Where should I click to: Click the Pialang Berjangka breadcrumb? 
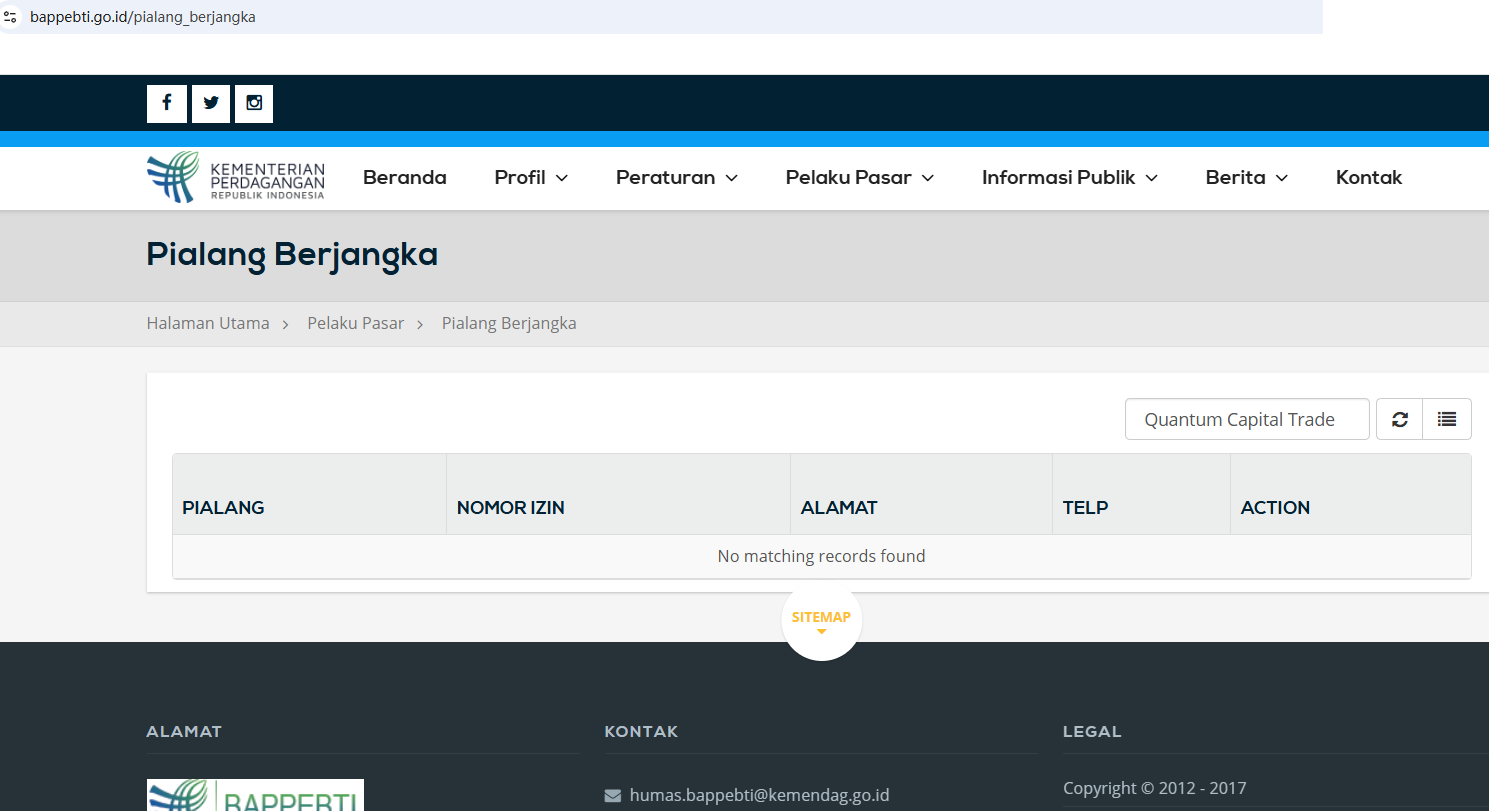509,323
